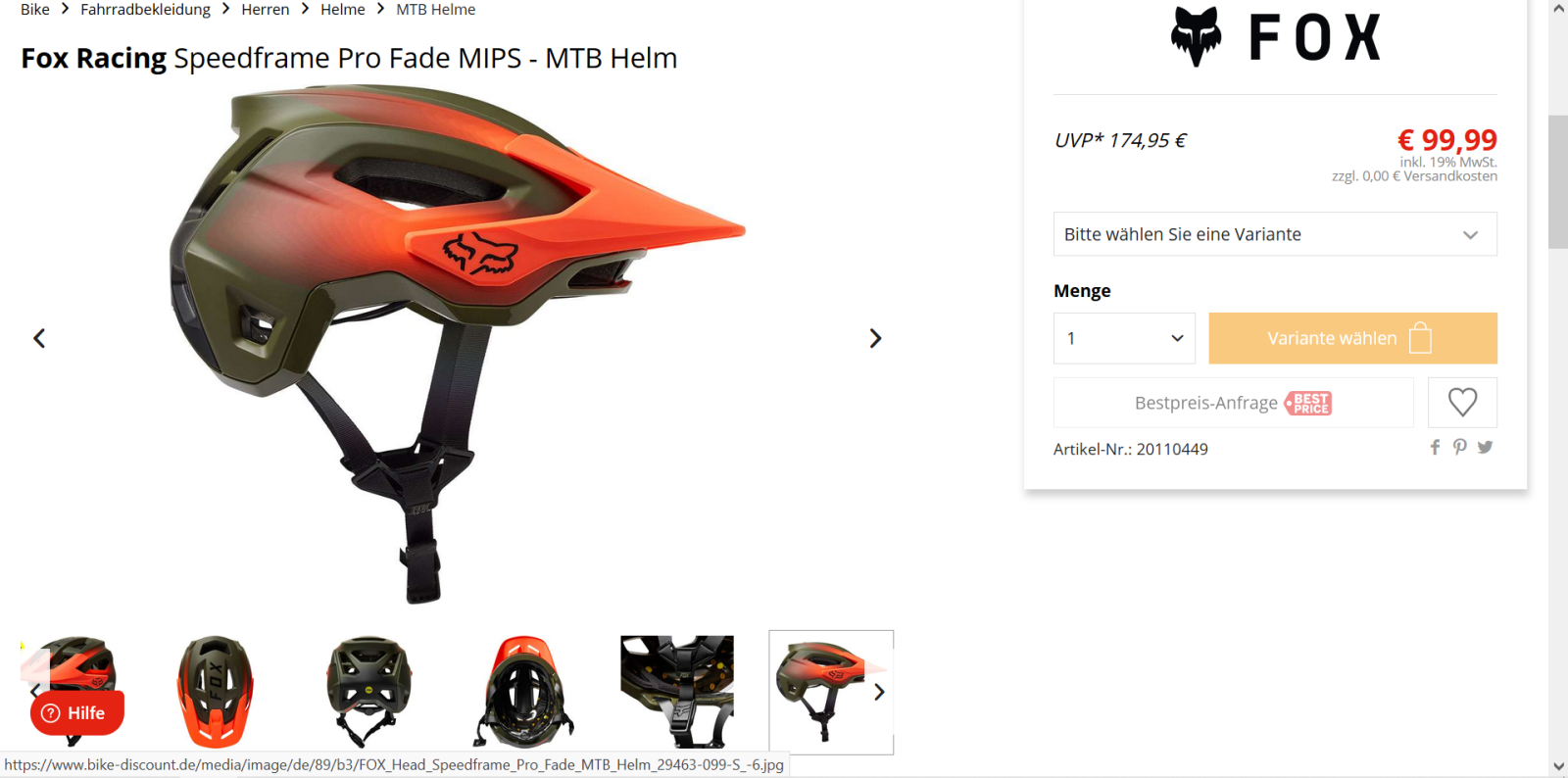Image resolution: width=1568 pixels, height=778 pixels.
Task: Open the variant selection dropdown
Action: (1275, 234)
